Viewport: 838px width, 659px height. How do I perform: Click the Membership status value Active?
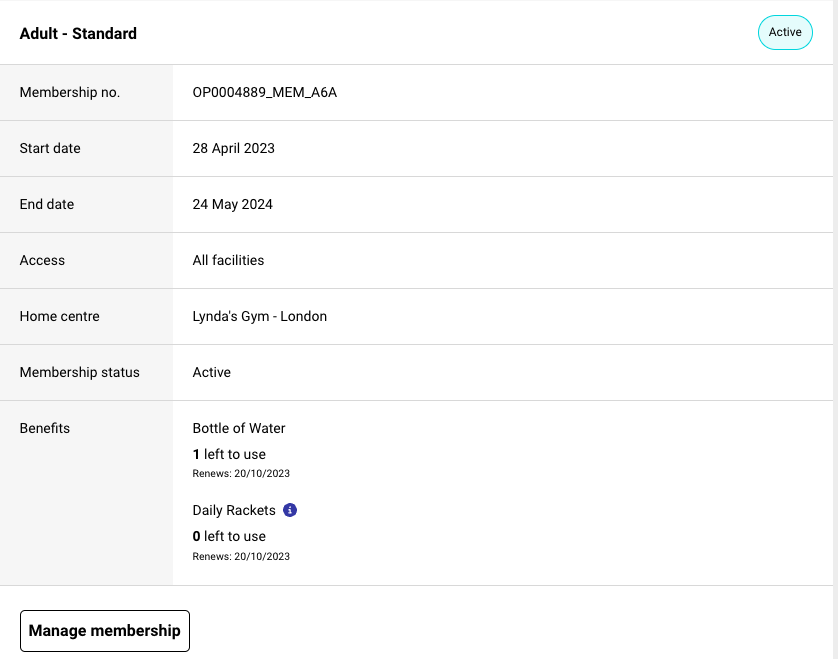pos(212,372)
